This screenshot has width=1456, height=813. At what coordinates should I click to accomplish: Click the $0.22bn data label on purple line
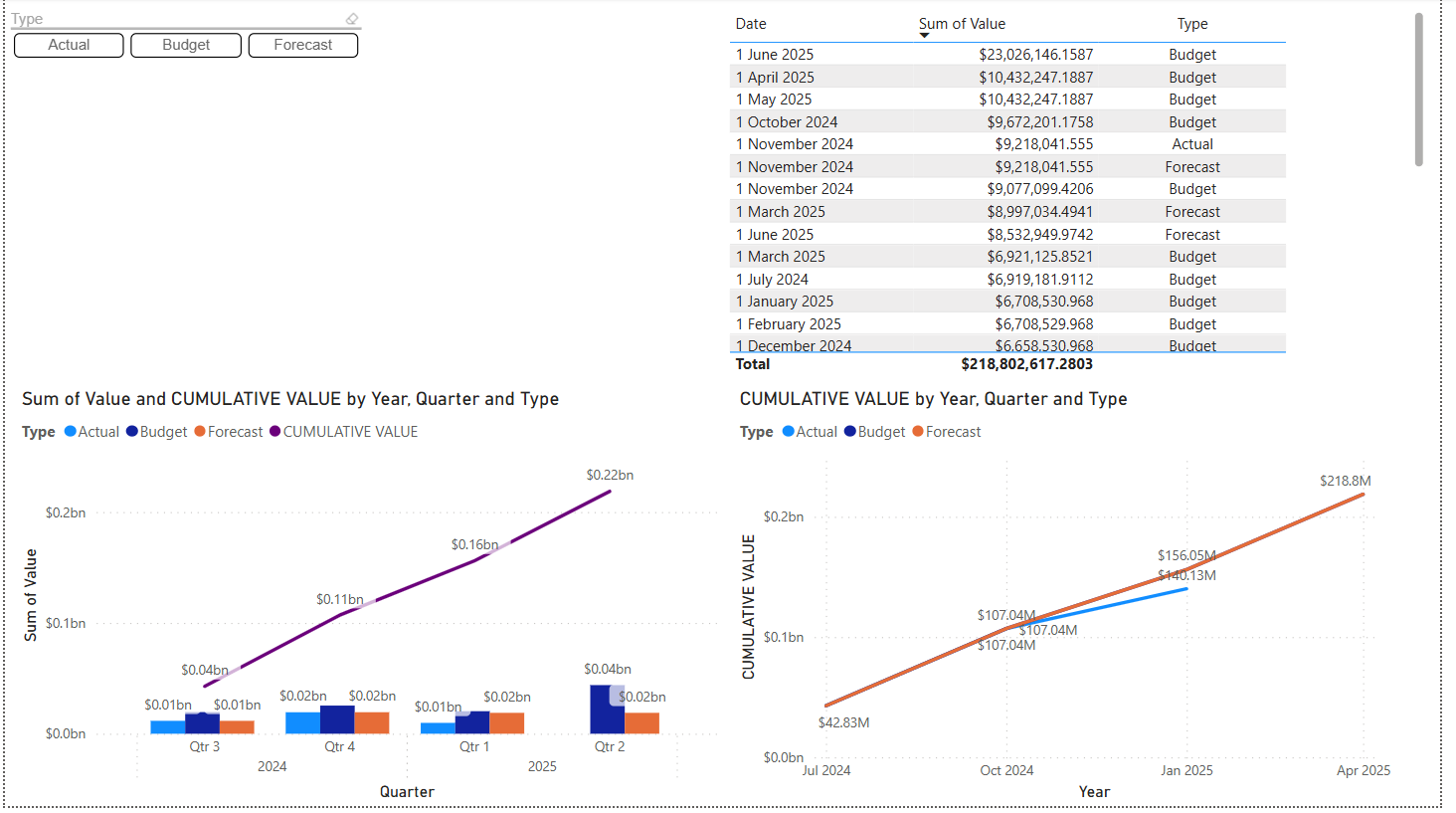click(610, 476)
